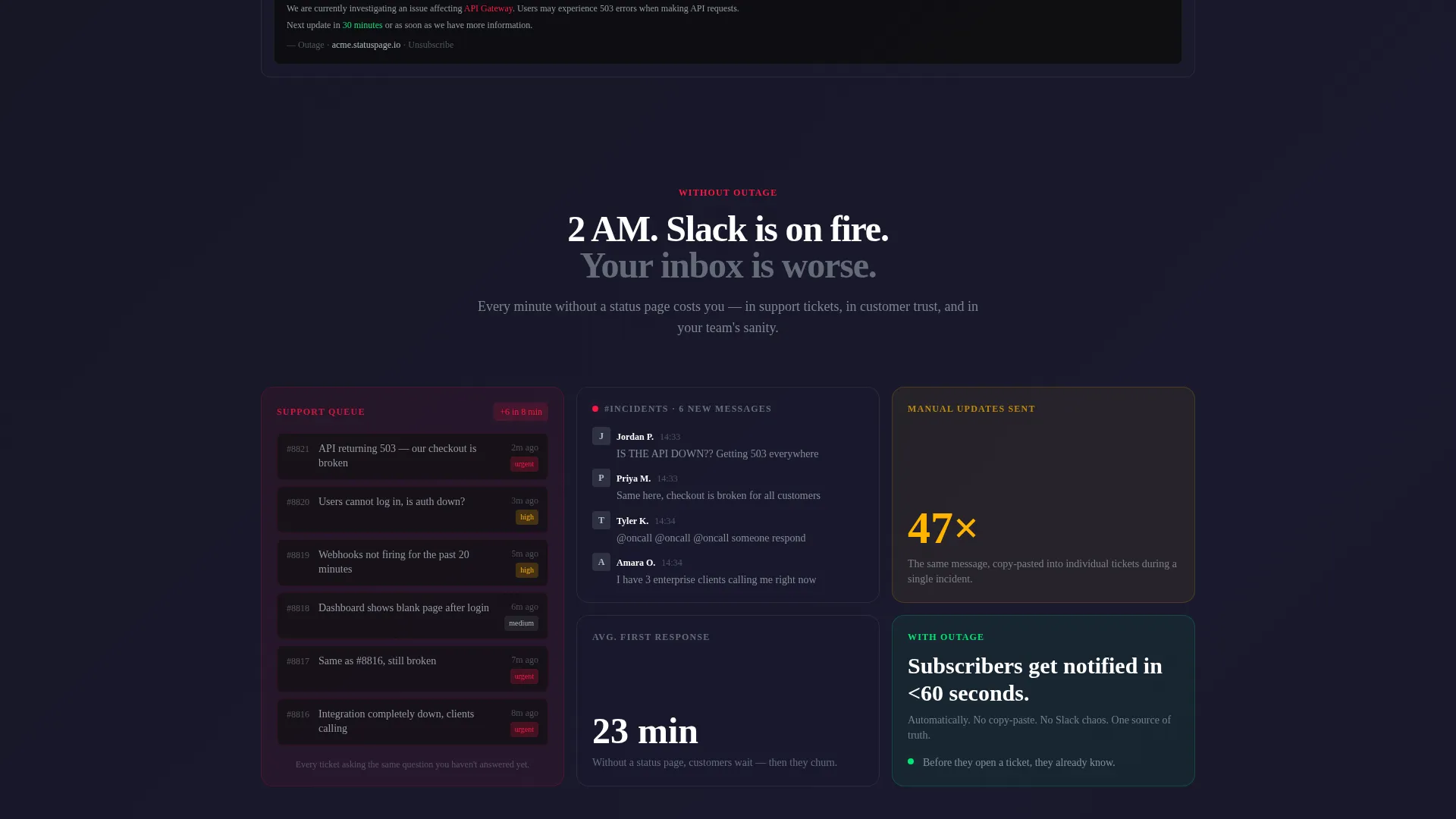Click message 'I have 3 enterprise clients calling'

[717, 579]
